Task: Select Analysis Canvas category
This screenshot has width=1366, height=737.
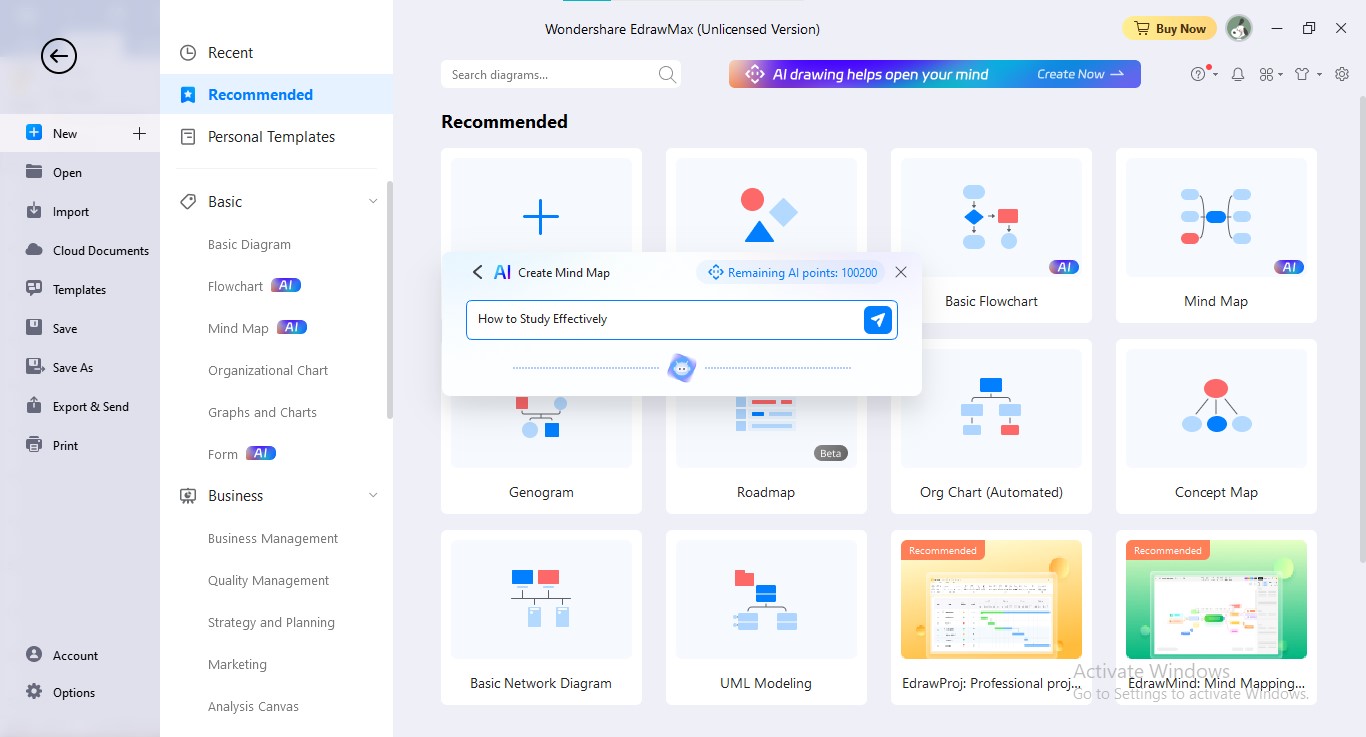Action: (253, 706)
